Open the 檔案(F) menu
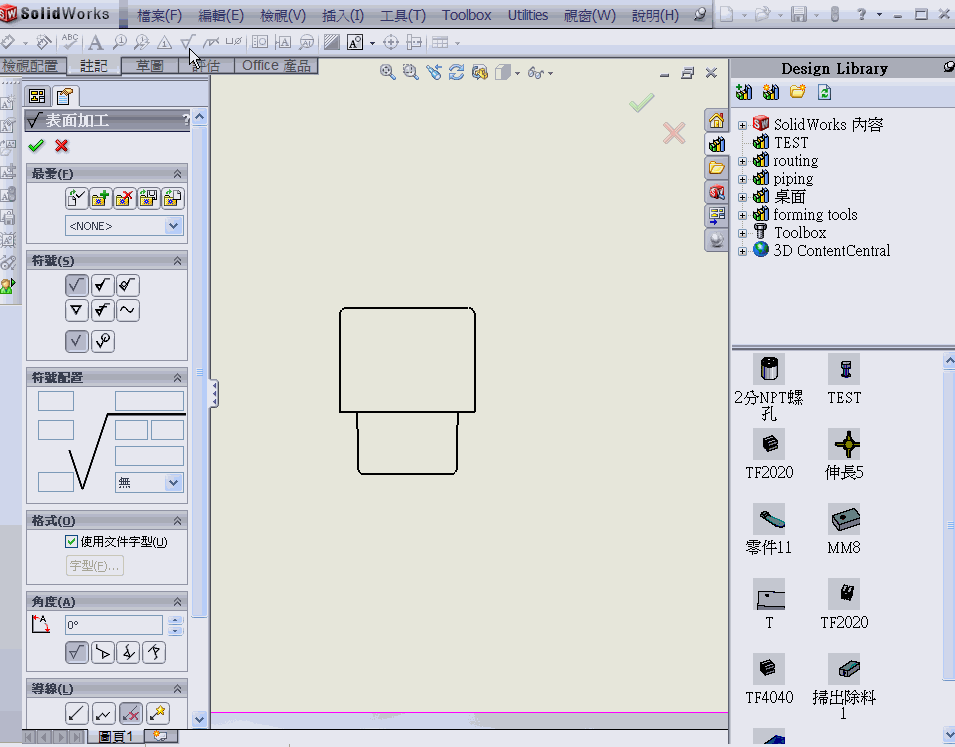The width and height of the screenshot is (955, 747). [x=160, y=15]
